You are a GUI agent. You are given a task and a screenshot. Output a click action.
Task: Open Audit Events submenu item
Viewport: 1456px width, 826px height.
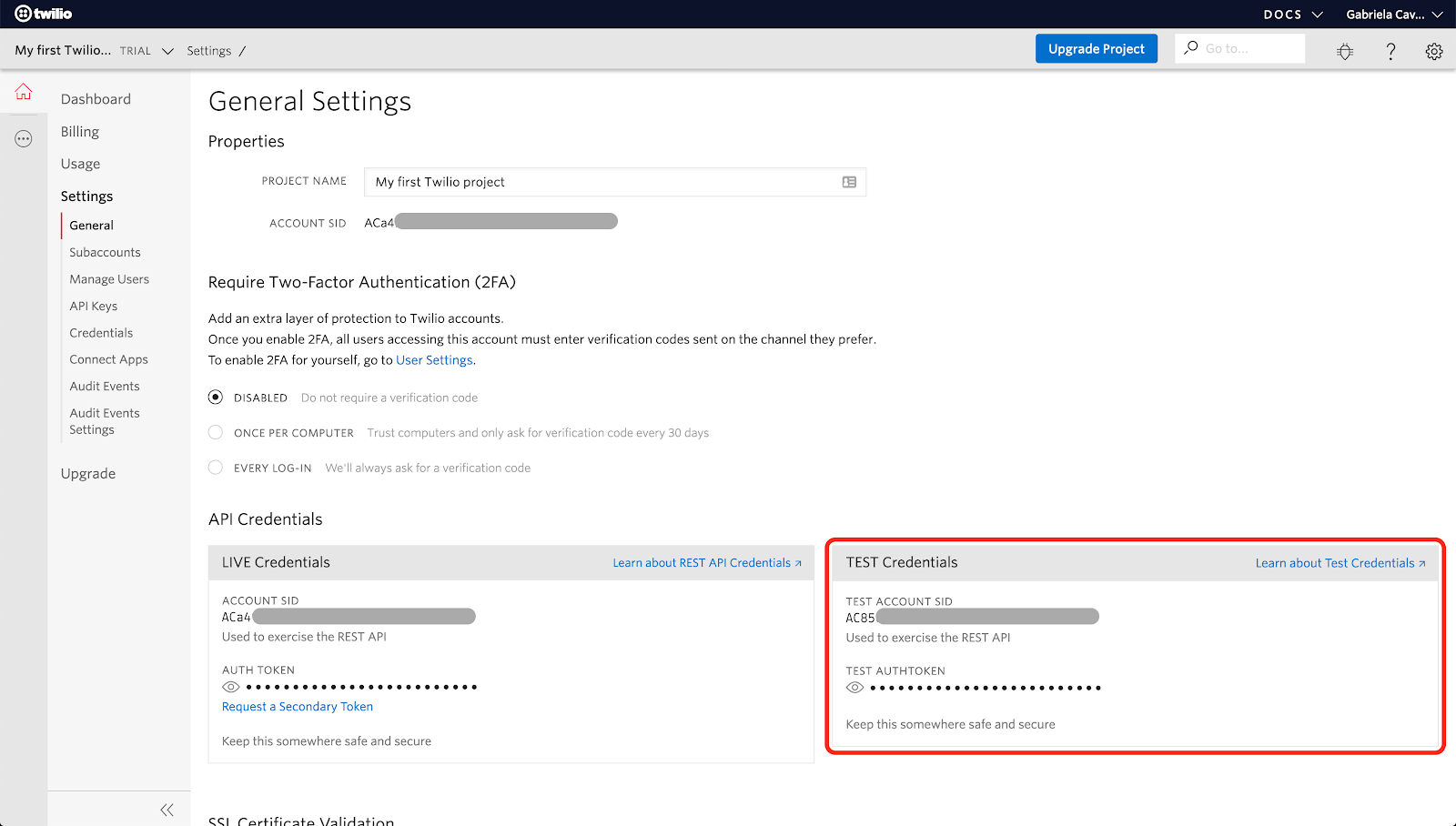point(105,387)
